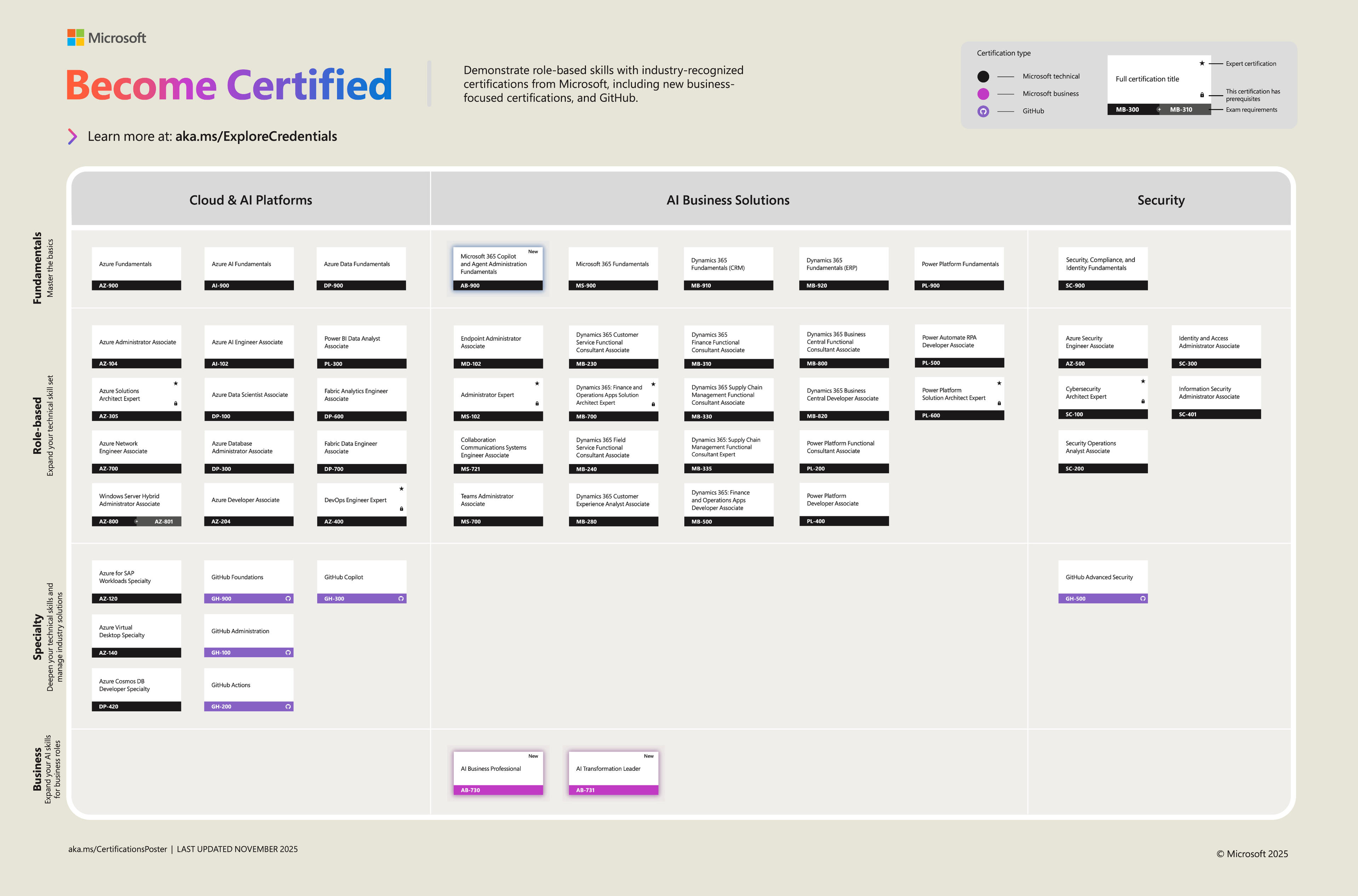Click the 'LAST UPDATED NOVEMBER 2025' text
Viewport: 1358px width, 896px height.
click(237, 849)
